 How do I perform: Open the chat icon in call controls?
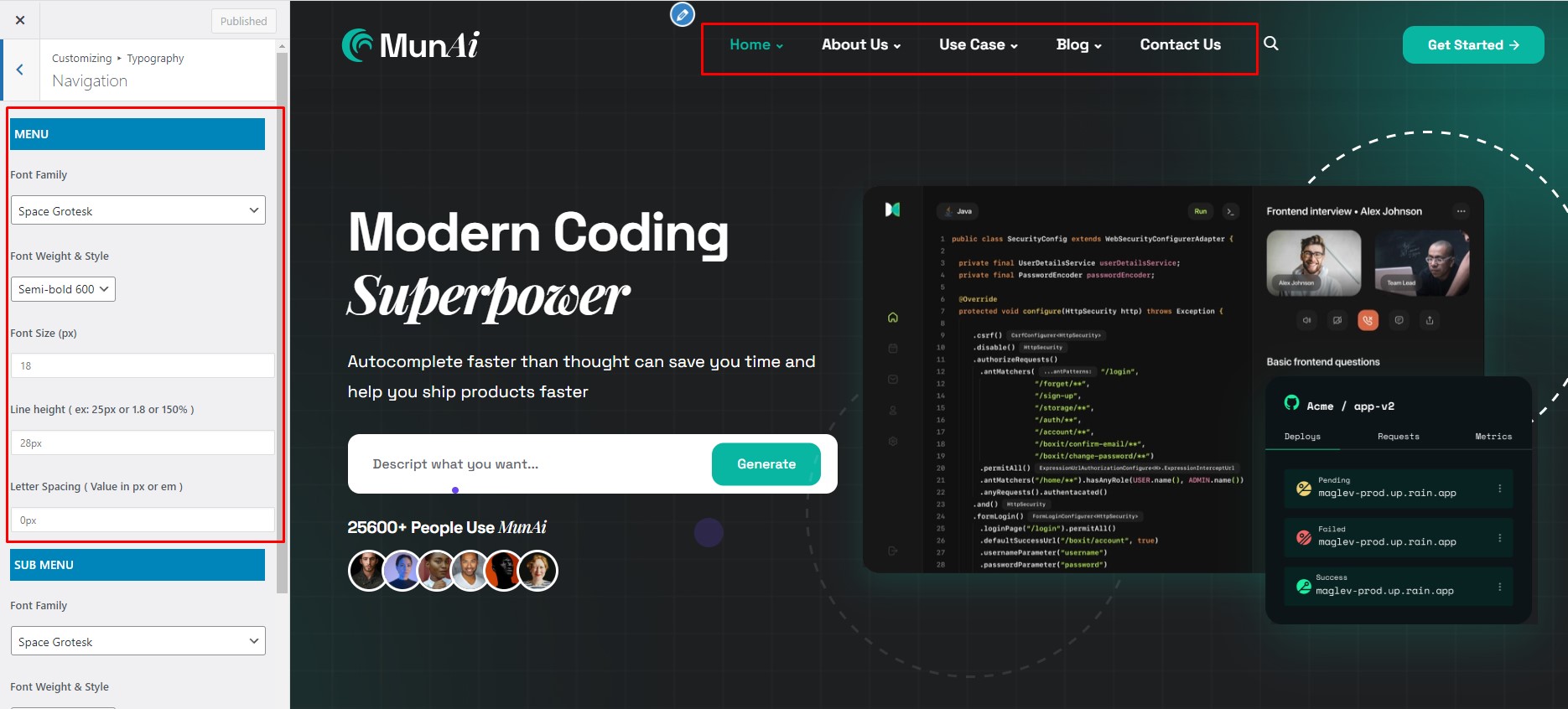click(1399, 320)
